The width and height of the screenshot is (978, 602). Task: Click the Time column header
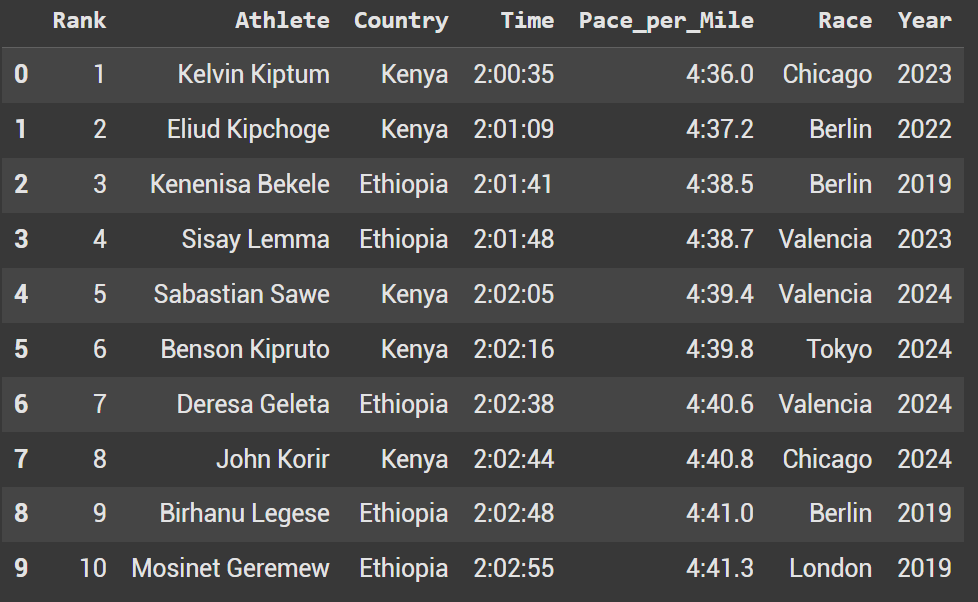click(527, 20)
